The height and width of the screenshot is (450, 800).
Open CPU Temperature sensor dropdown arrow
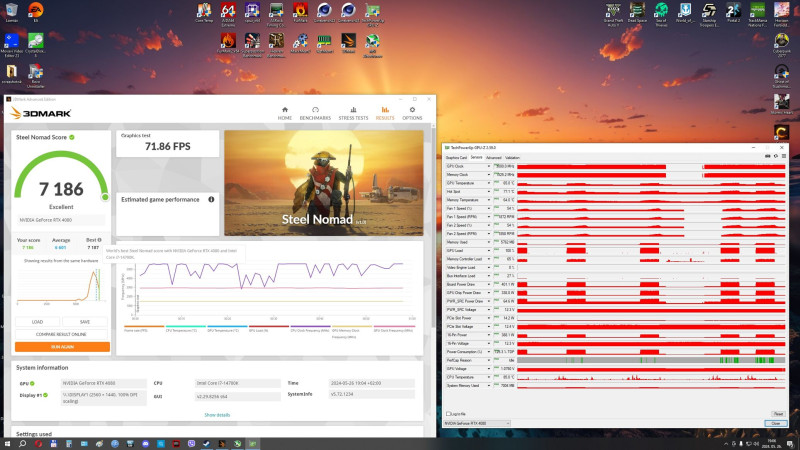coord(489,377)
